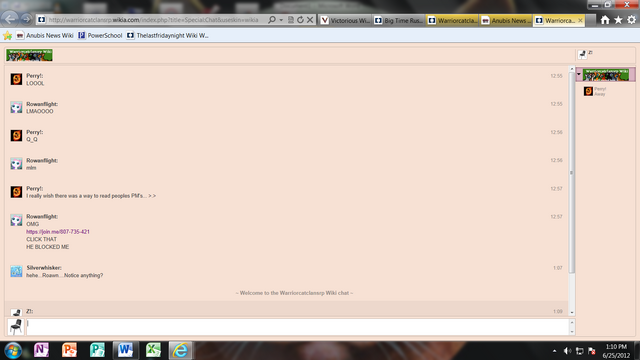Show hidden system tray icons
The width and height of the screenshot is (640, 360).
[554, 351]
